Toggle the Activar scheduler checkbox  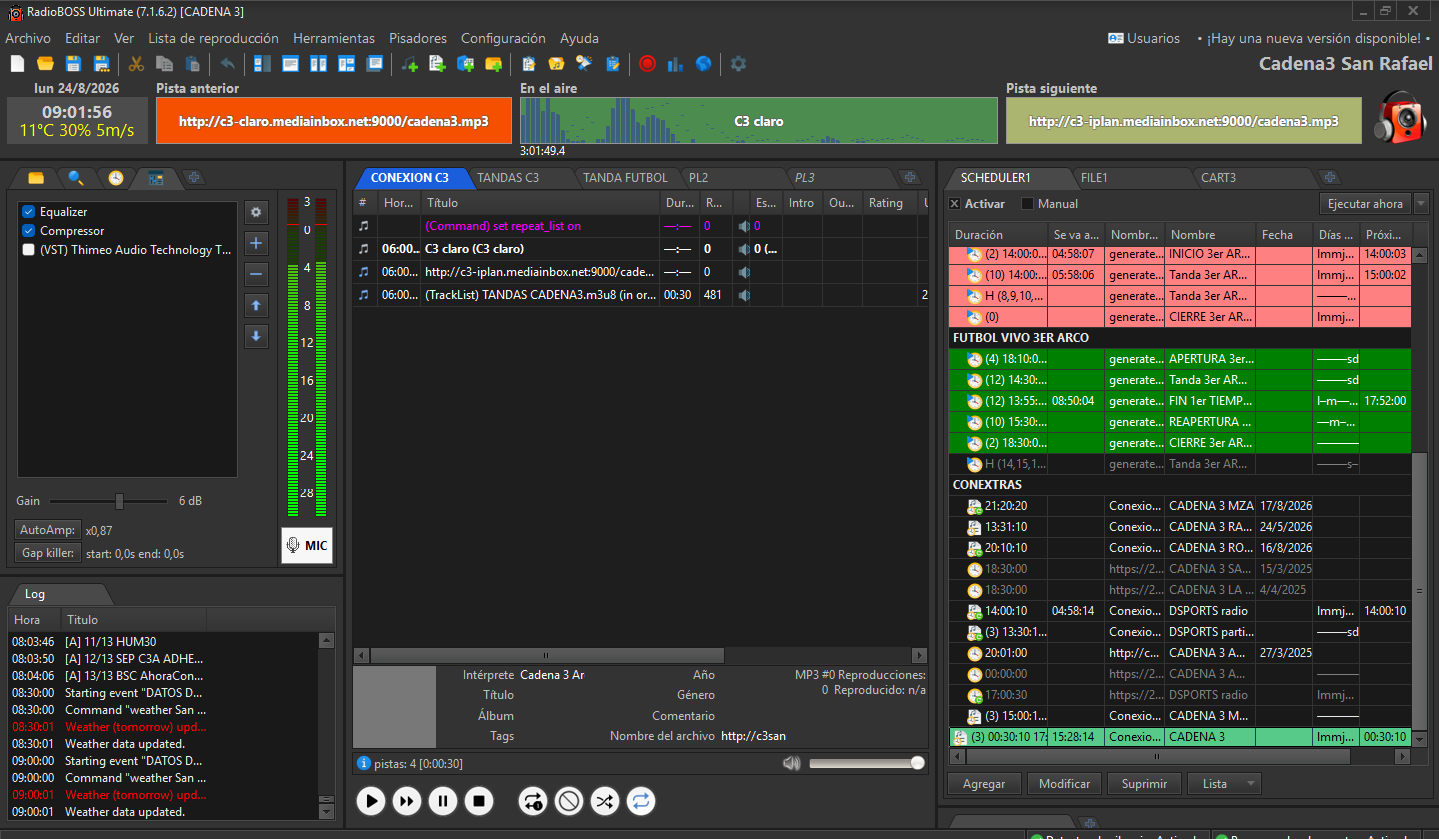[954, 204]
